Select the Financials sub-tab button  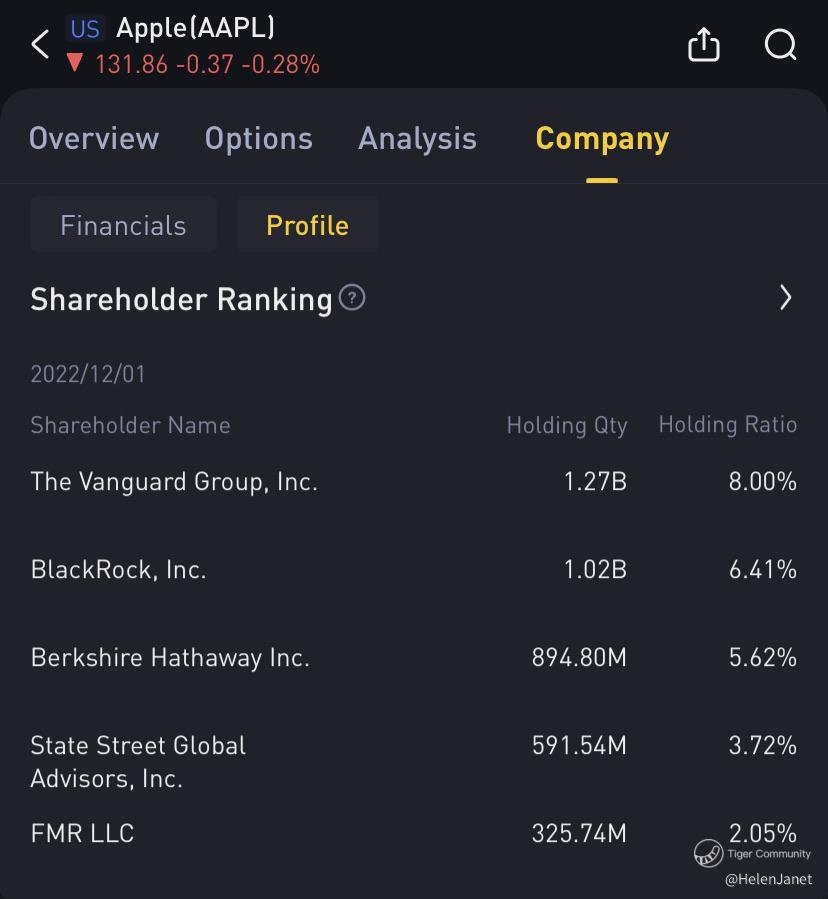coord(123,225)
